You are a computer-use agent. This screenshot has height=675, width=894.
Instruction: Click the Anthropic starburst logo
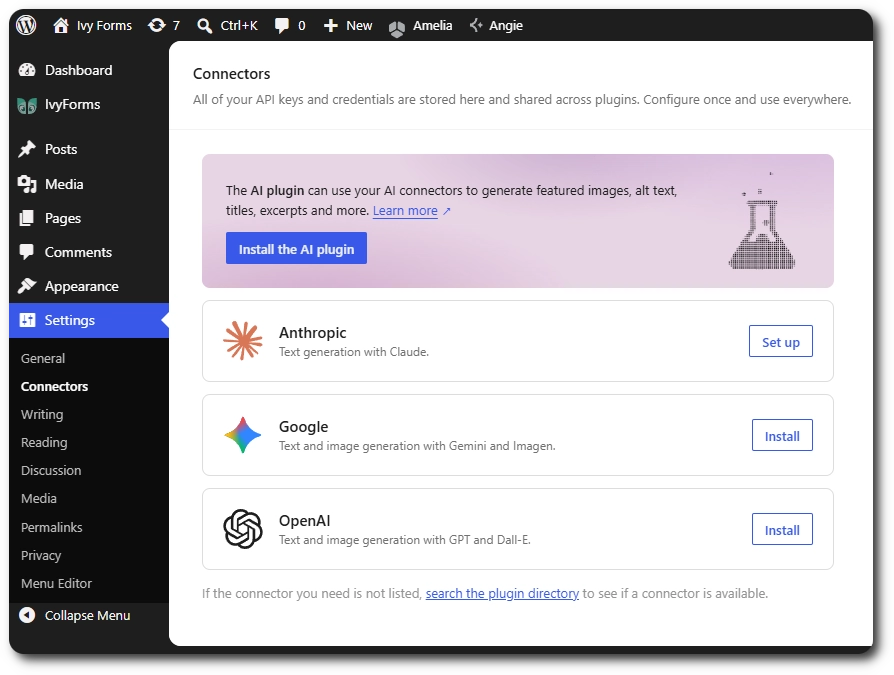[243, 341]
